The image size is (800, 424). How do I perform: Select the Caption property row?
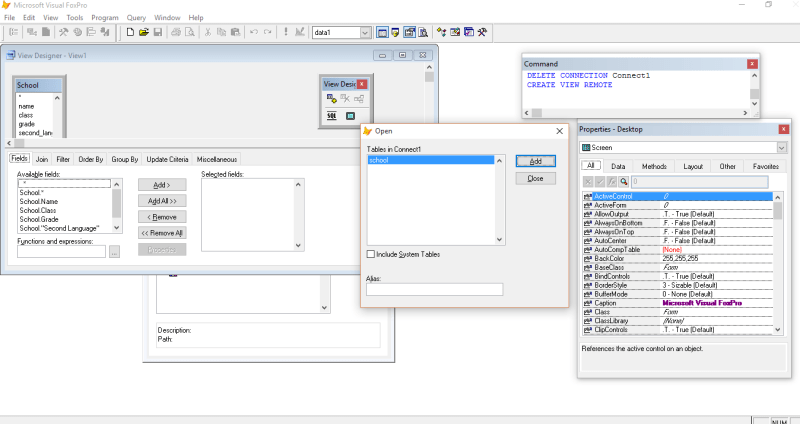678,303
